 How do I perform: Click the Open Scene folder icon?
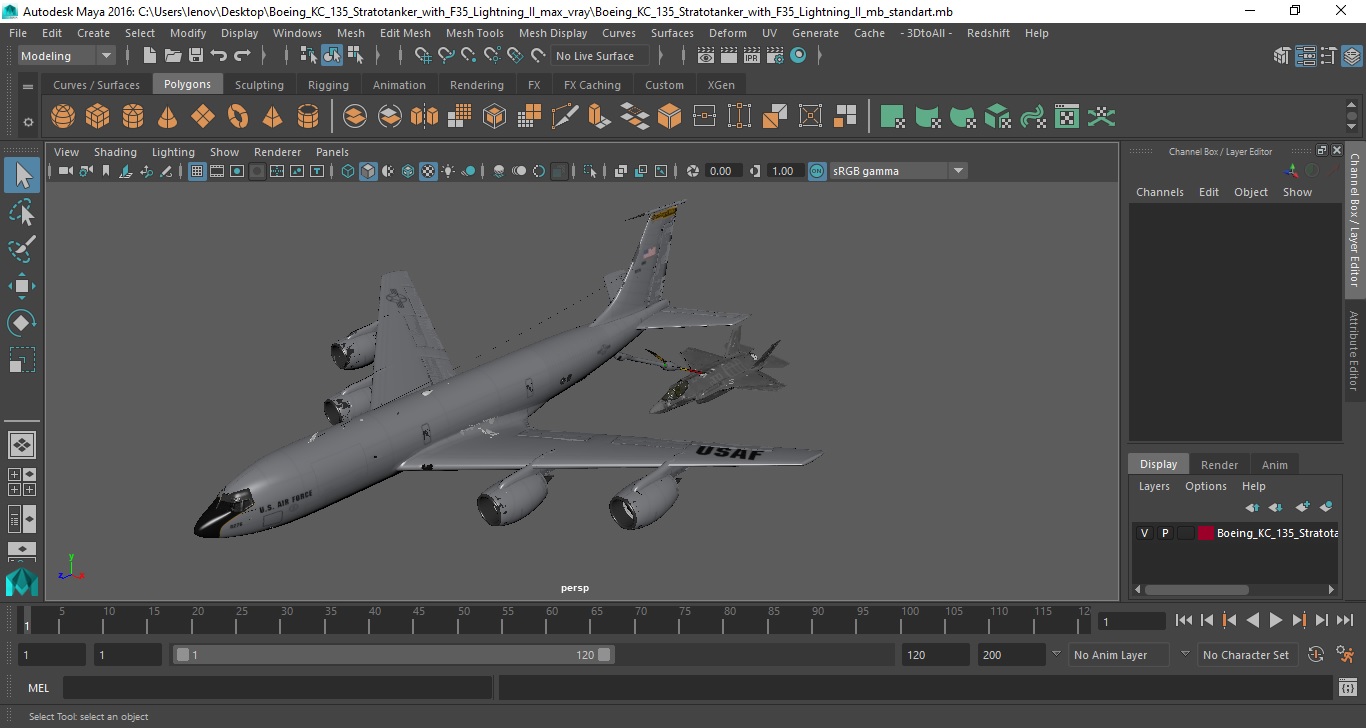172,56
